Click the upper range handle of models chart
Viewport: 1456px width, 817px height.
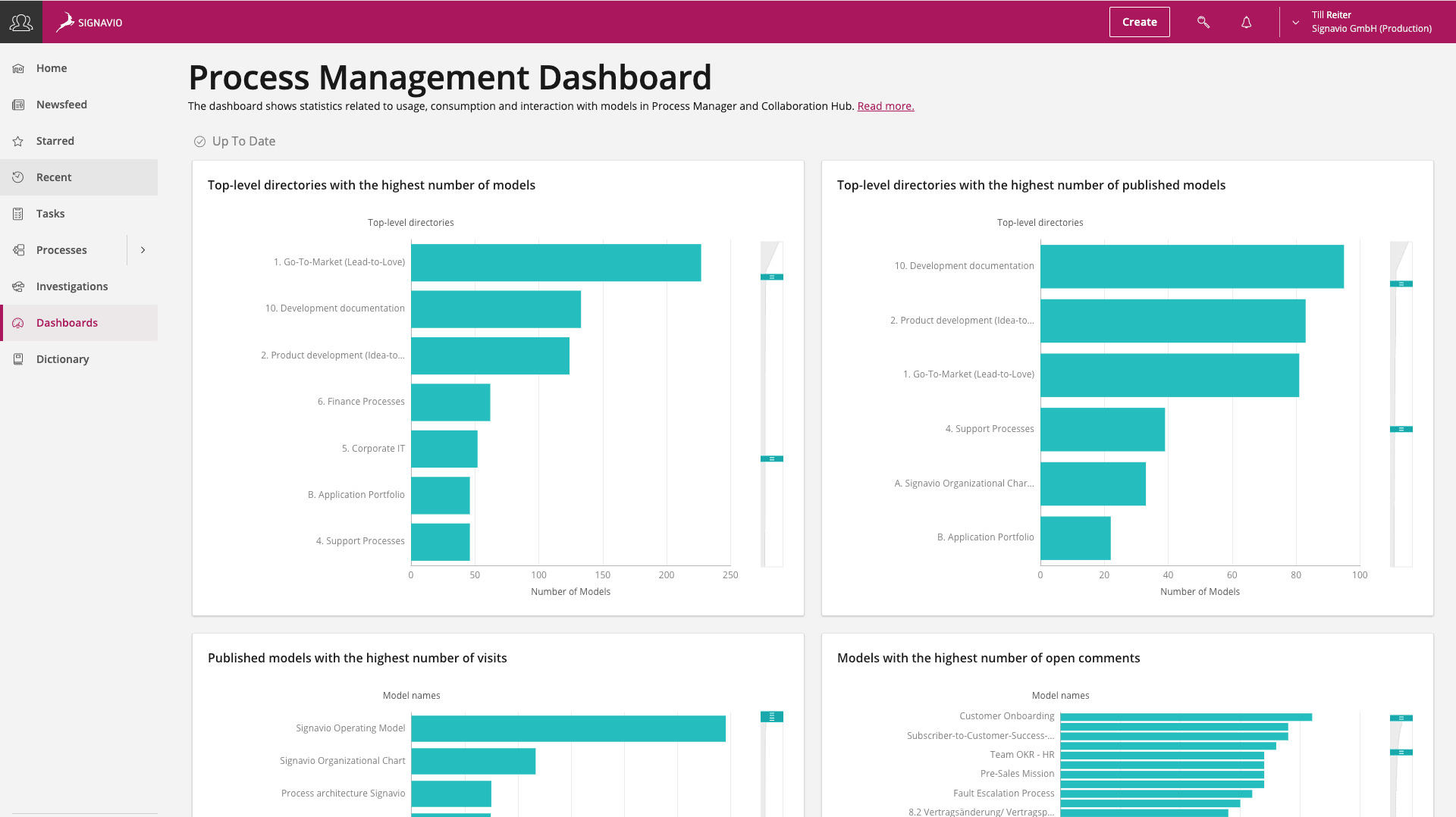tap(771, 277)
